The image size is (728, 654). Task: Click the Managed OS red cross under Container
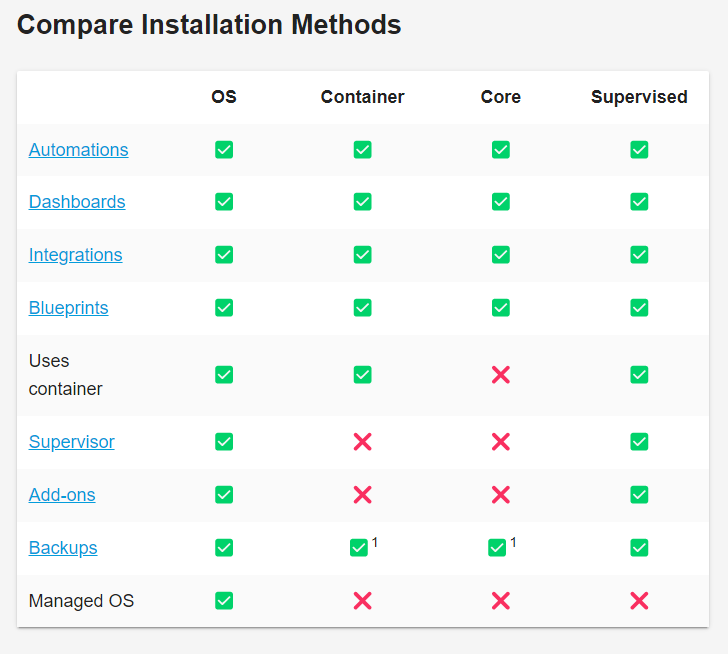click(x=363, y=601)
